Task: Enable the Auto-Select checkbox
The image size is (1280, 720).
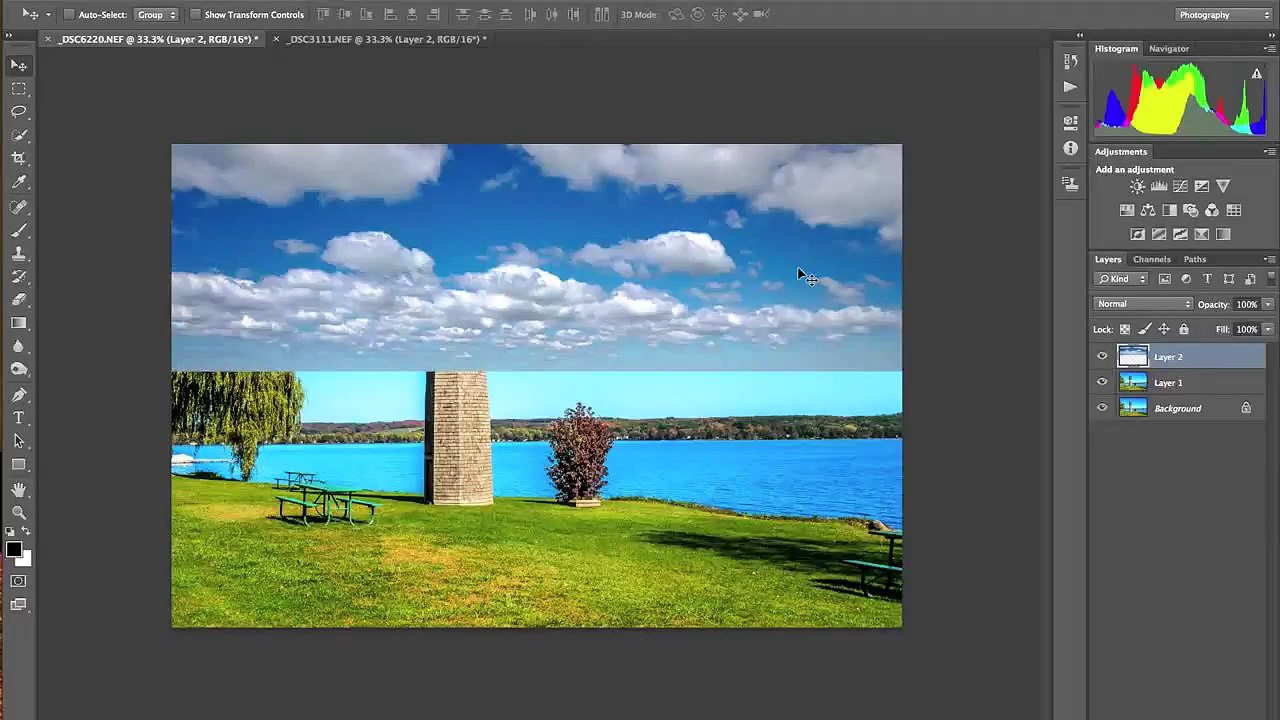Action: tap(69, 15)
